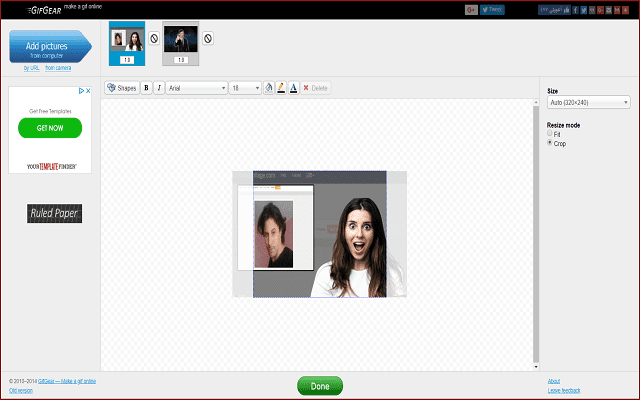Select the Crop resize mode
Screen dimensions: 640x400
pyautogui.click(x=549, y=143)
